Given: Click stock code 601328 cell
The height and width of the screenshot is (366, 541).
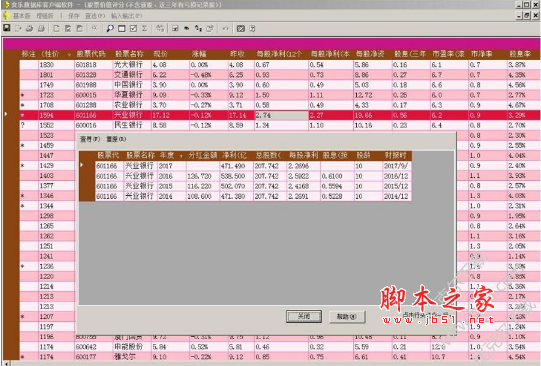Looking at the screenshot, I should (94, 75).
